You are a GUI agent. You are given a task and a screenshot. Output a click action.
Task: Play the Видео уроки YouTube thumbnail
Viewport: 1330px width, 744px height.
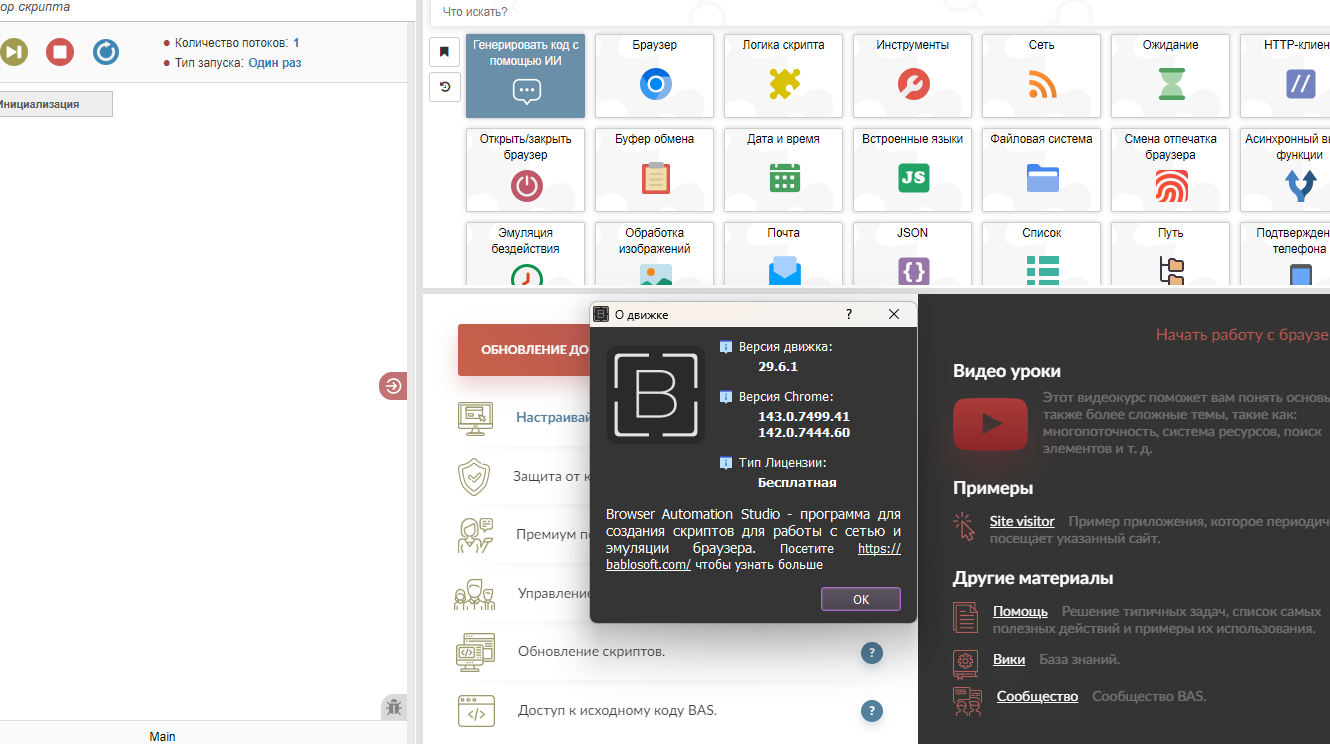(x=990, y=423)
